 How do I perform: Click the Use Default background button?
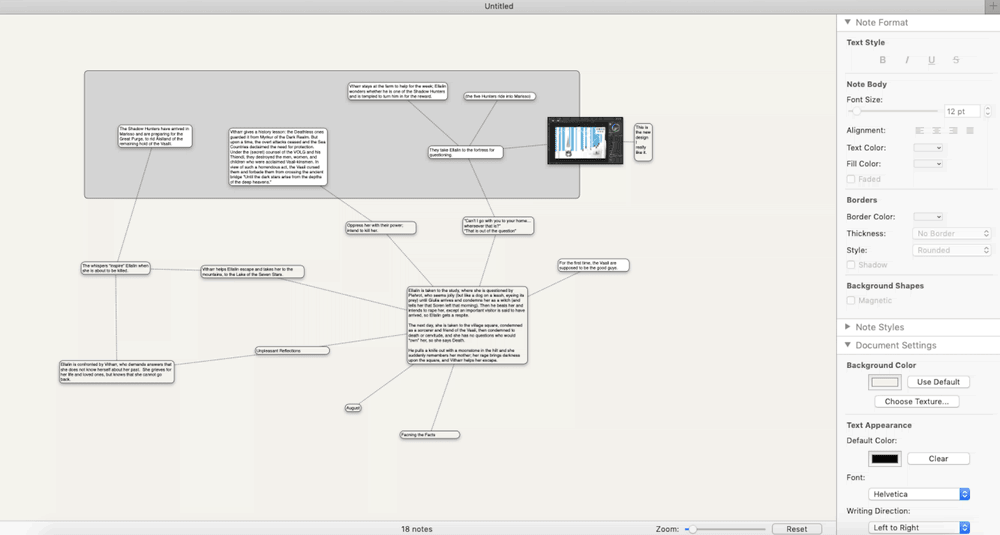point(938,382)
